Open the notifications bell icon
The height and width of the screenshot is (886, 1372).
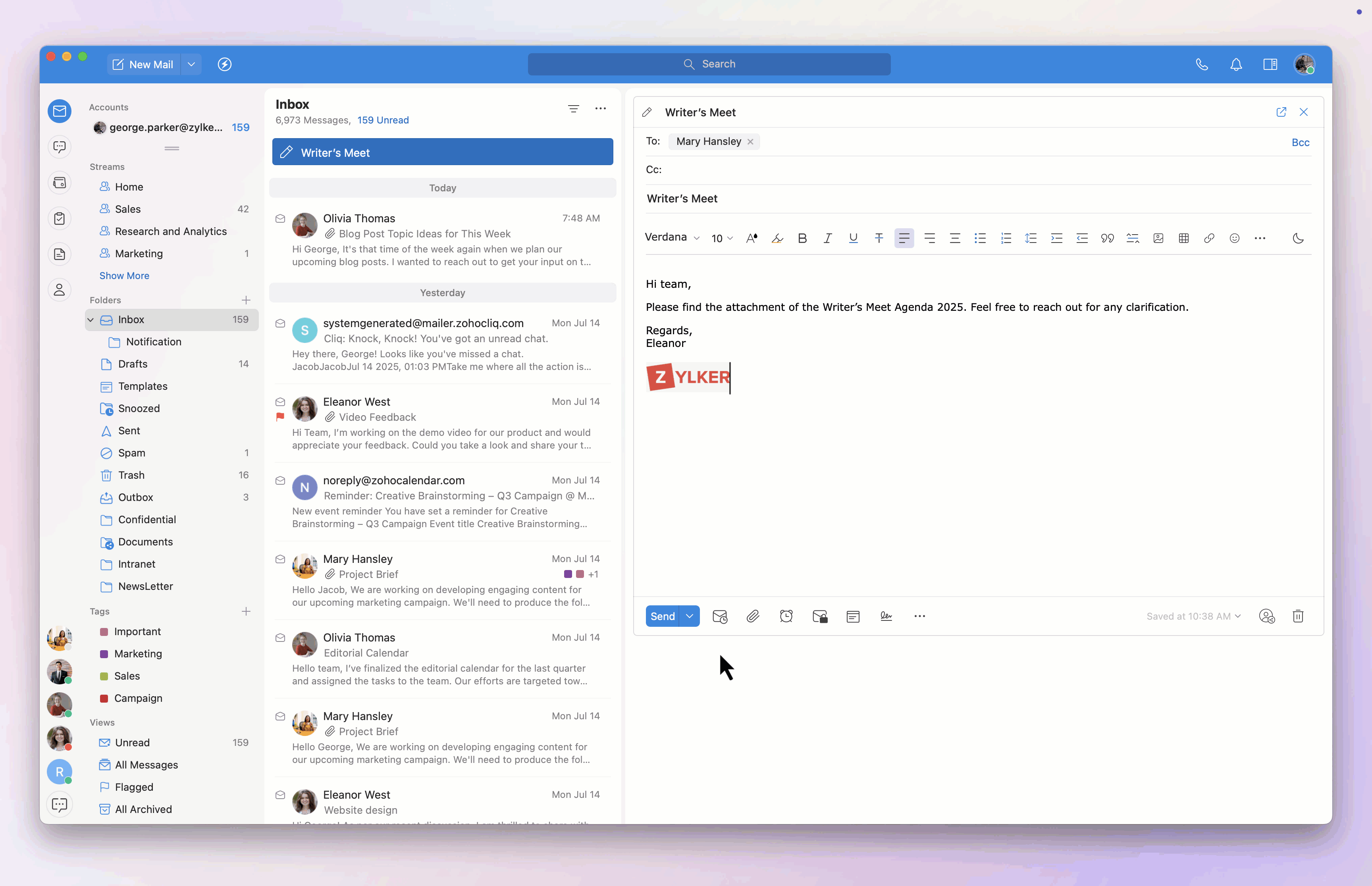click(1236, 64)
